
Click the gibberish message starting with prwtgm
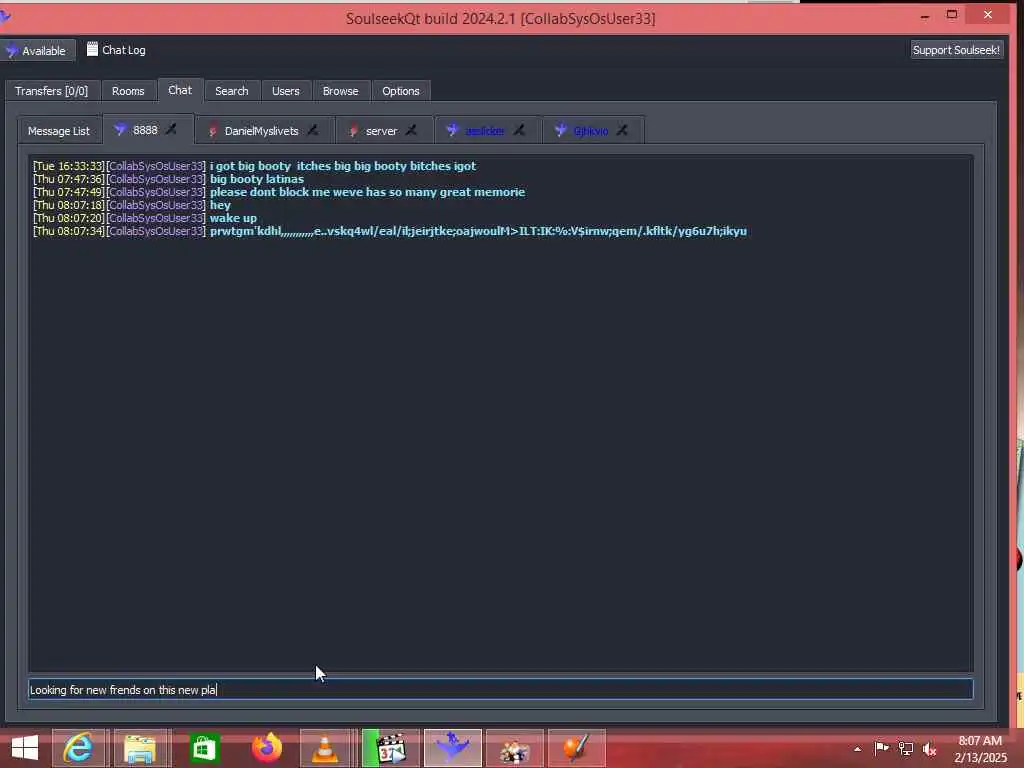(478, 231)
